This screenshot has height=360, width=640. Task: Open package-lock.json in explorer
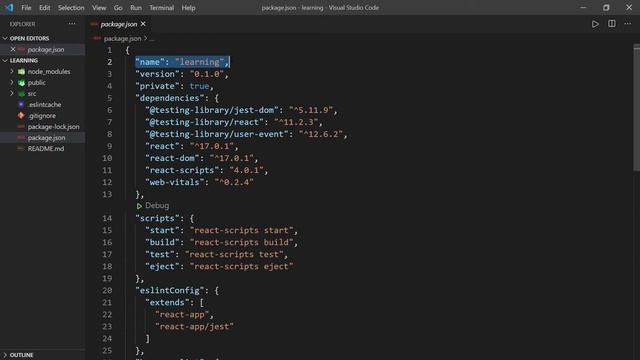click(53, 127)
